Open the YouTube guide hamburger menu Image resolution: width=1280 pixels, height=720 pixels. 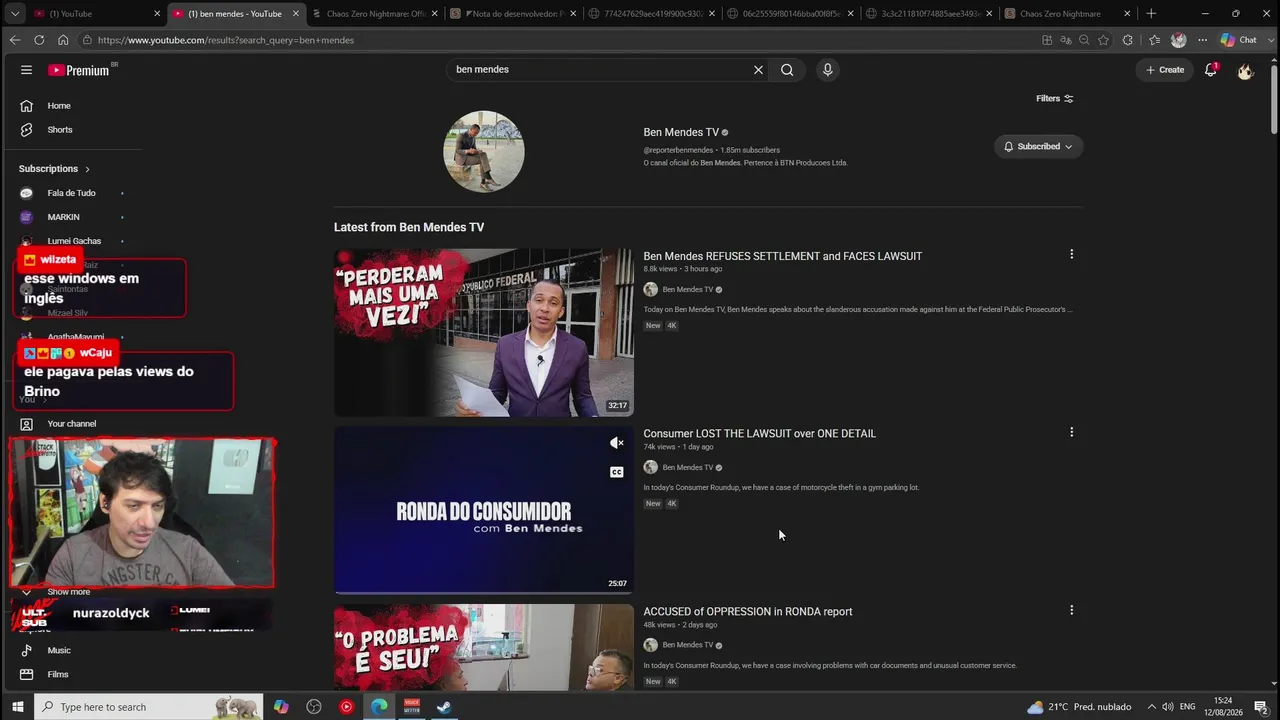(26, 70)
